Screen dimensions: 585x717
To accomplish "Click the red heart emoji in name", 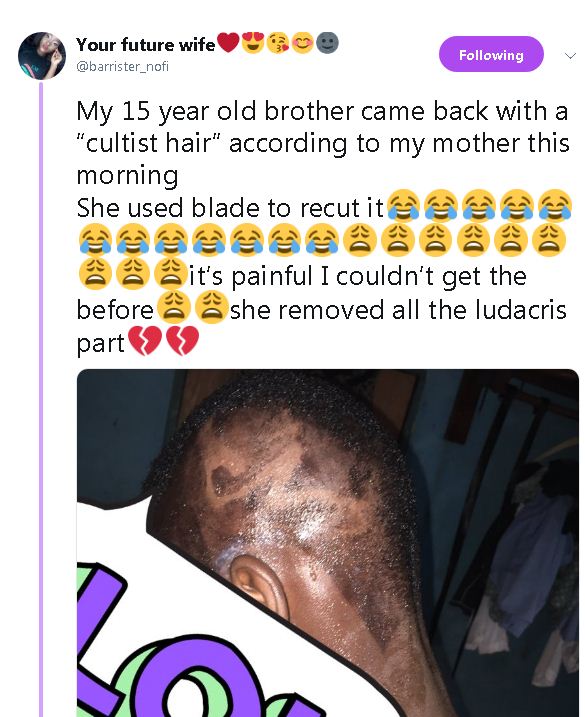I will coord(228,43).
